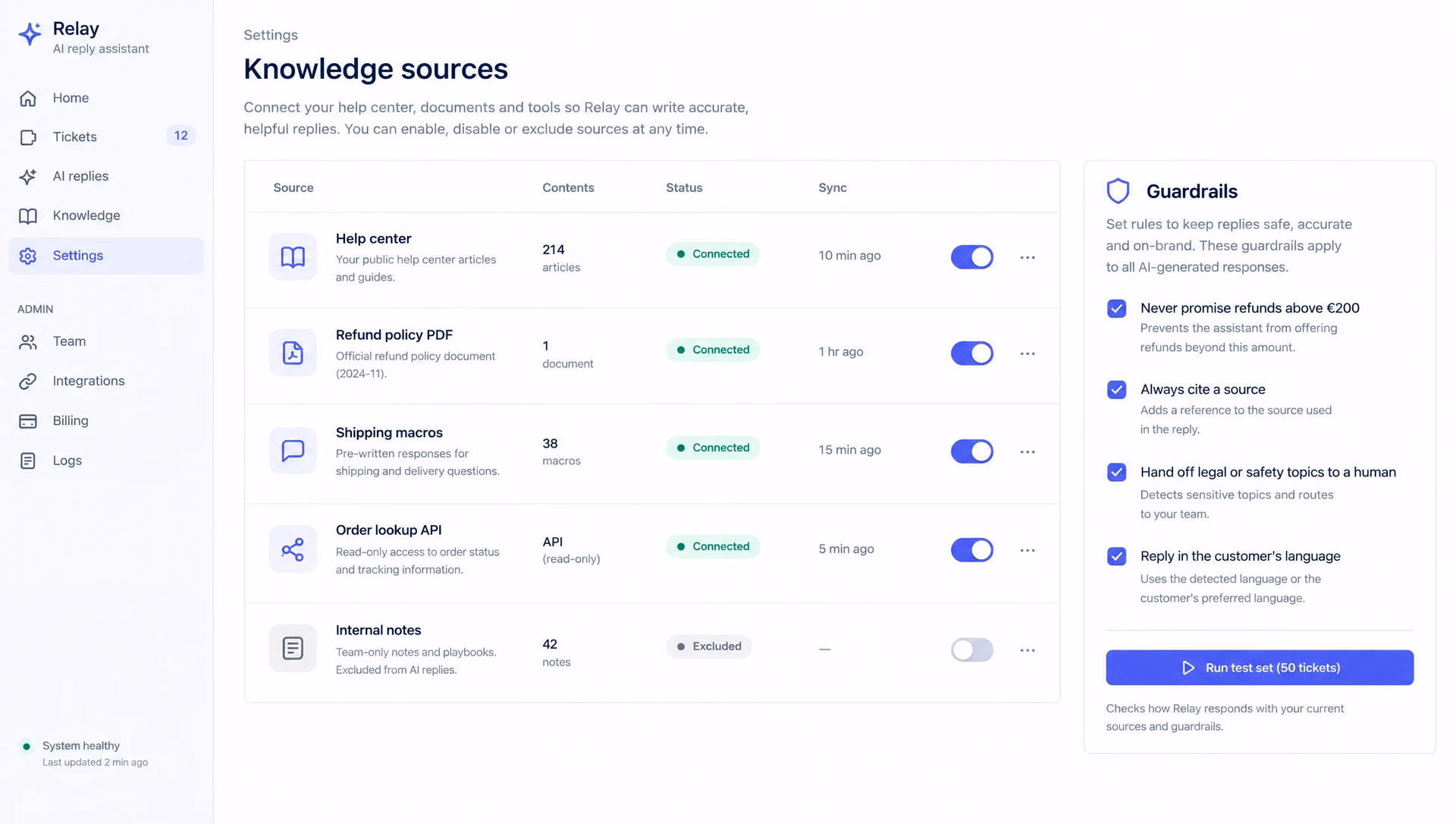Click the Knowledge book icon in sidebar
Image resolution: width=1456 pixels, height=824 pixels.
(x=28, y=216)
